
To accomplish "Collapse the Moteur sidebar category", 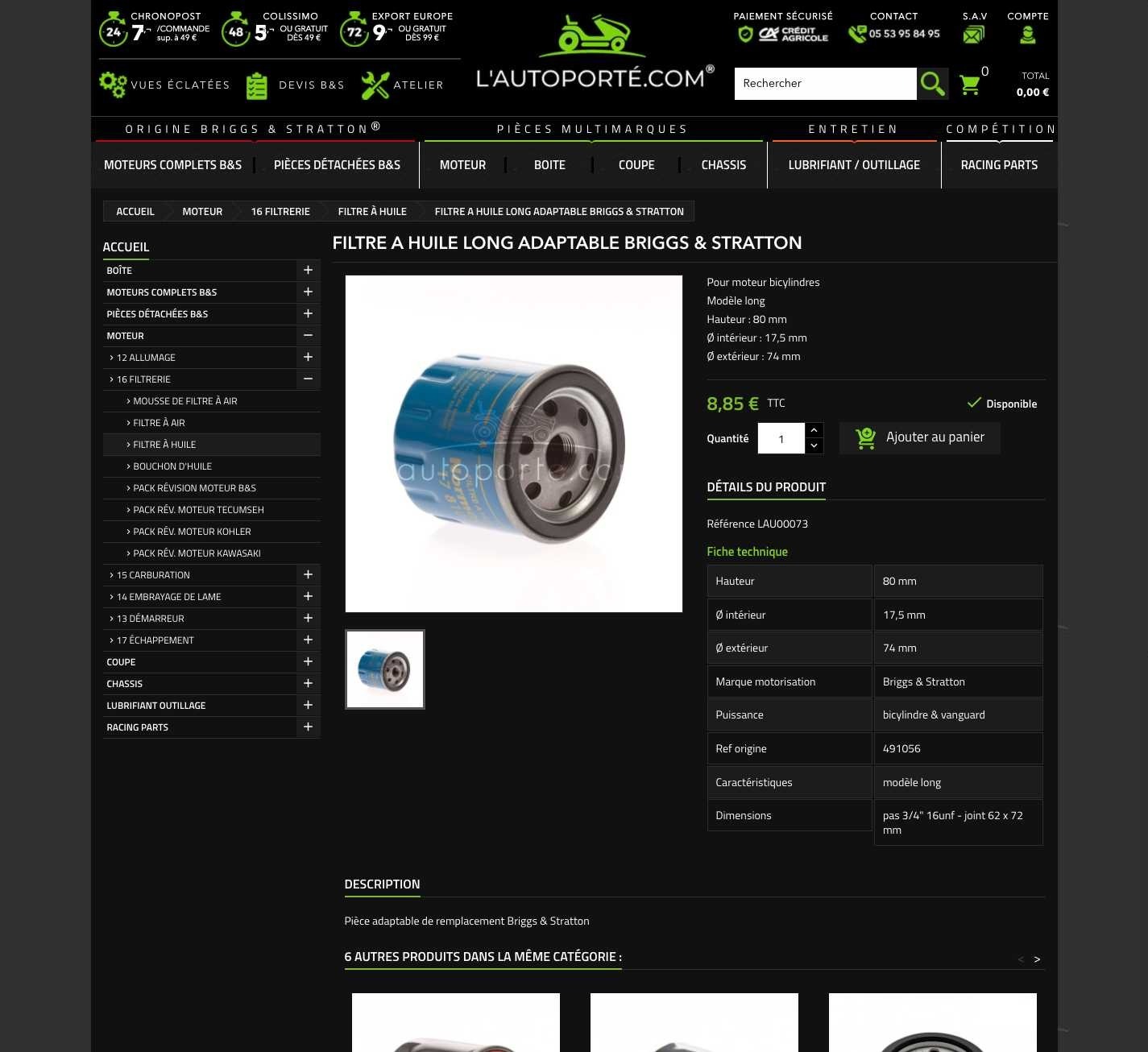I will [x=308, y=335].
